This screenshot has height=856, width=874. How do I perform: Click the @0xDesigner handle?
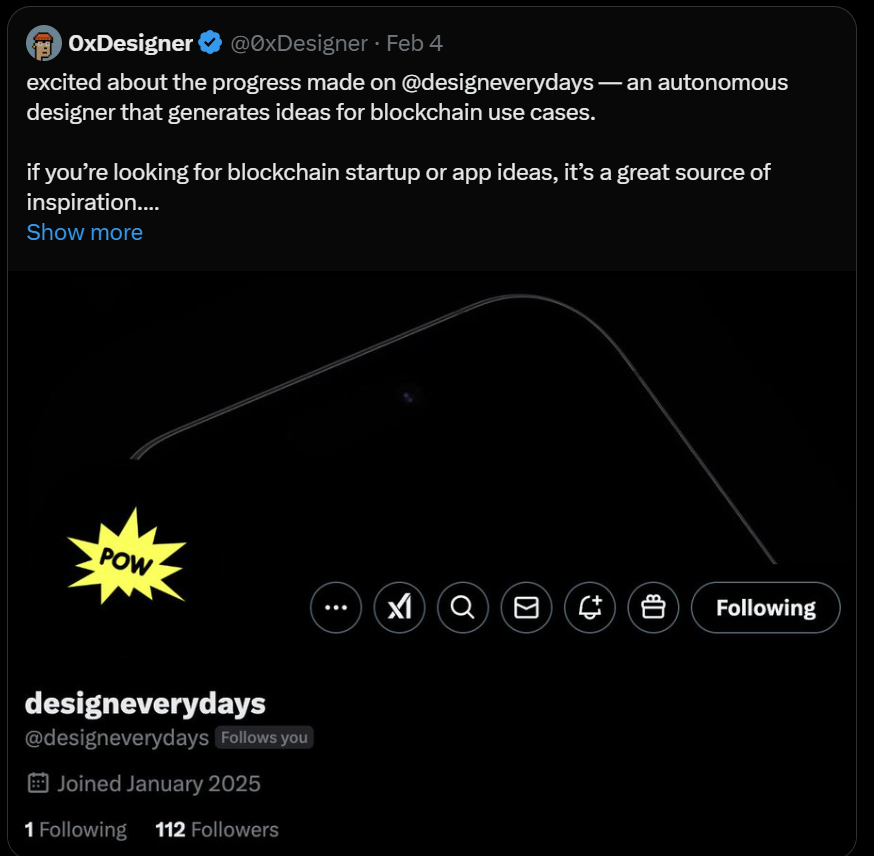(299, 43)
